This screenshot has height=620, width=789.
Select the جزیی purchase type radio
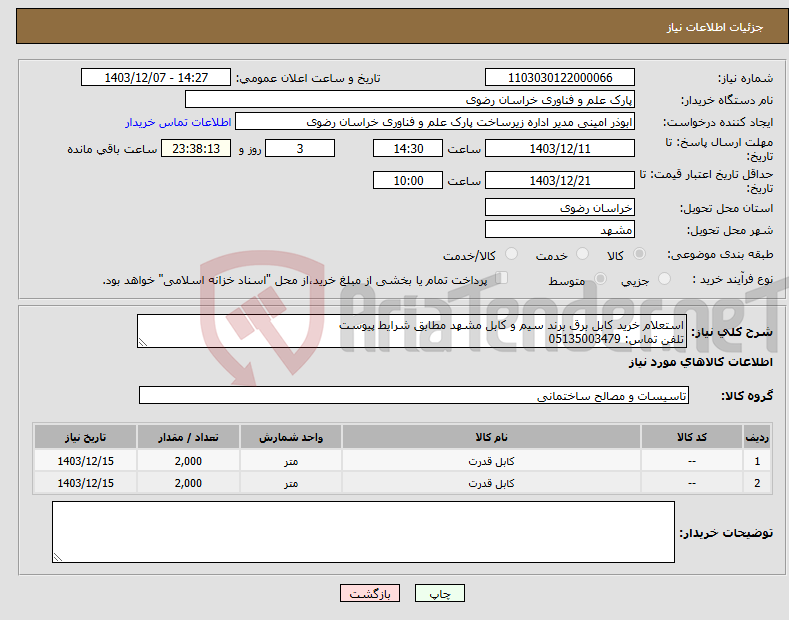tap(664, 279)
